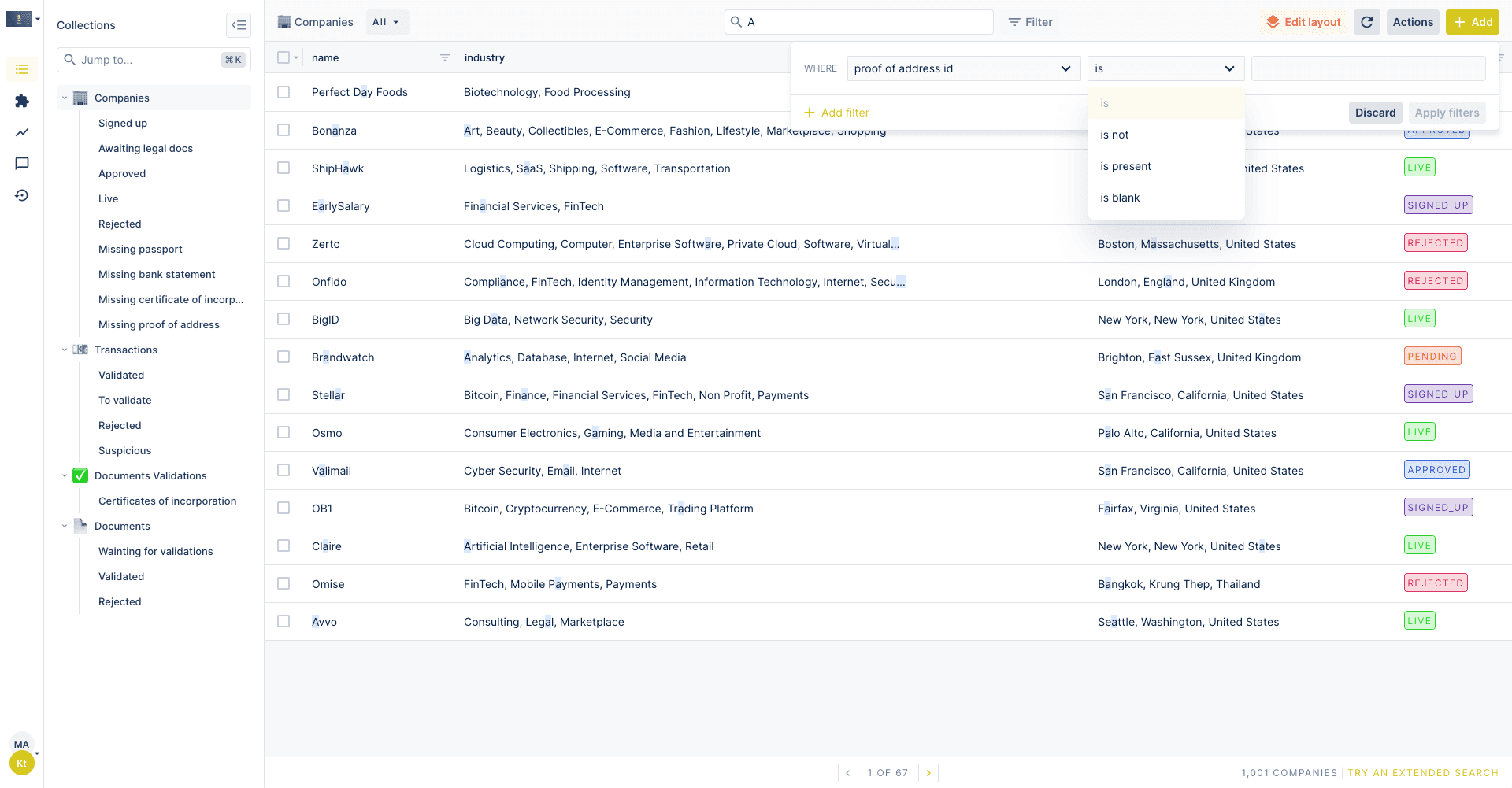
Task: Click the name column filter icon
Action: tap(445, 57)
